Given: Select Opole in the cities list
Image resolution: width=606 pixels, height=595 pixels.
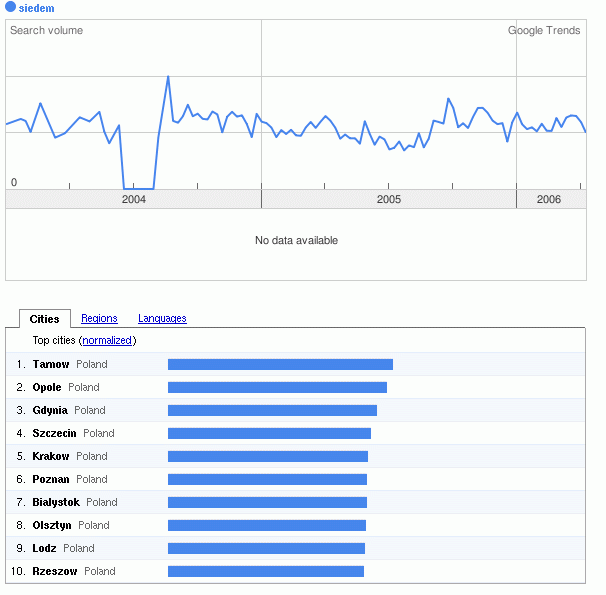Looking at the screenshot, I should pos(47,388).
